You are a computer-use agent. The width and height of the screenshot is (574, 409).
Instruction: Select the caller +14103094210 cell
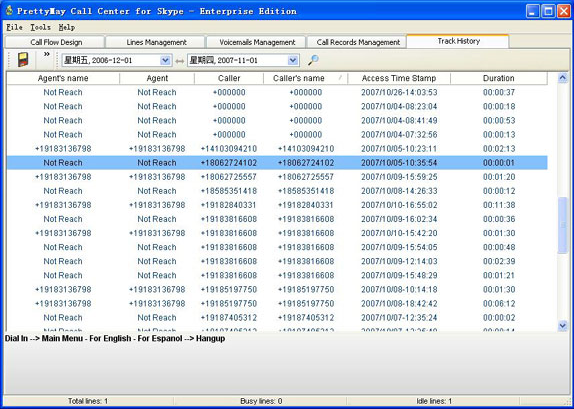tap(229, 149)
